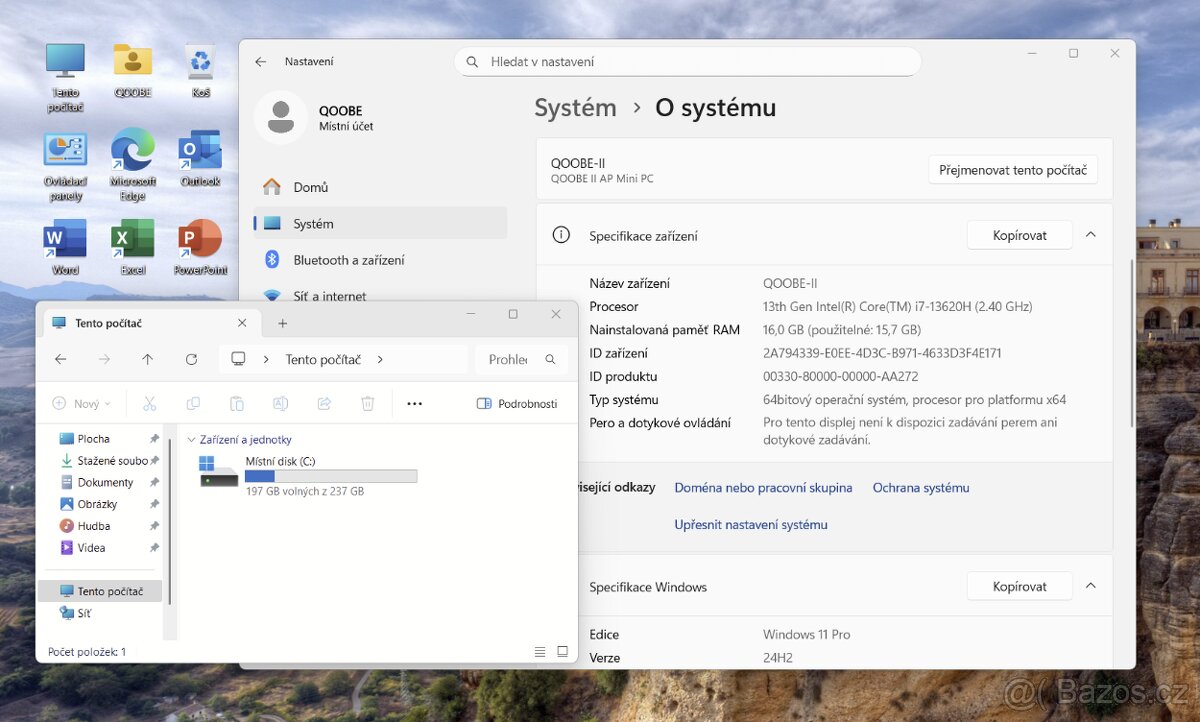Click the Refresh icon in File Explorer

point(191,359)
